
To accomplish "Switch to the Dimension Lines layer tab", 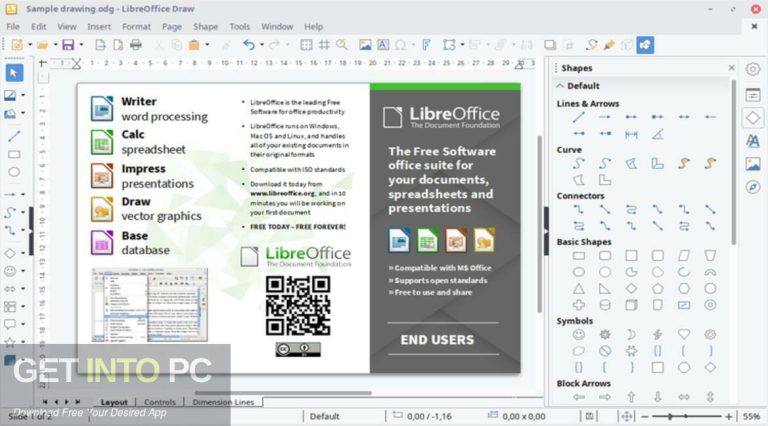I will pyautogui.click(x=223, y=402).
